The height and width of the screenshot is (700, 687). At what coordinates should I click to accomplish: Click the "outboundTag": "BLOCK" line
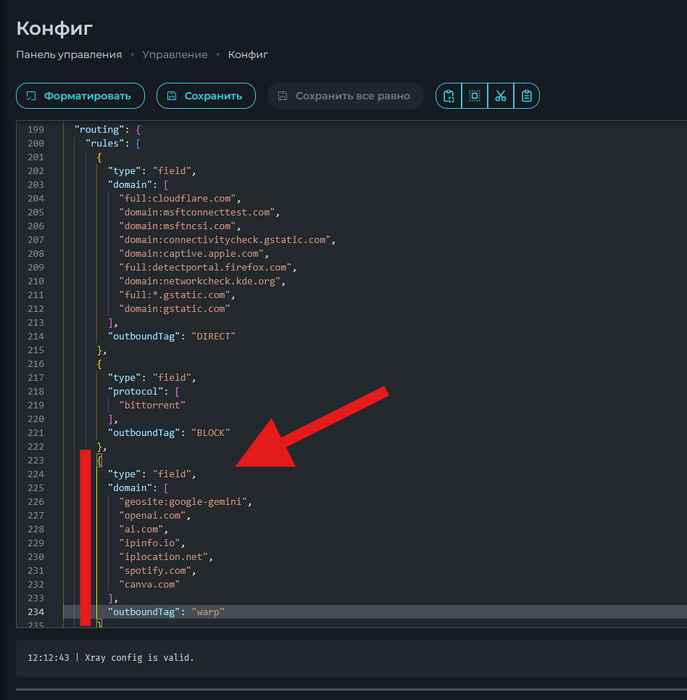(x=168, y=432)
